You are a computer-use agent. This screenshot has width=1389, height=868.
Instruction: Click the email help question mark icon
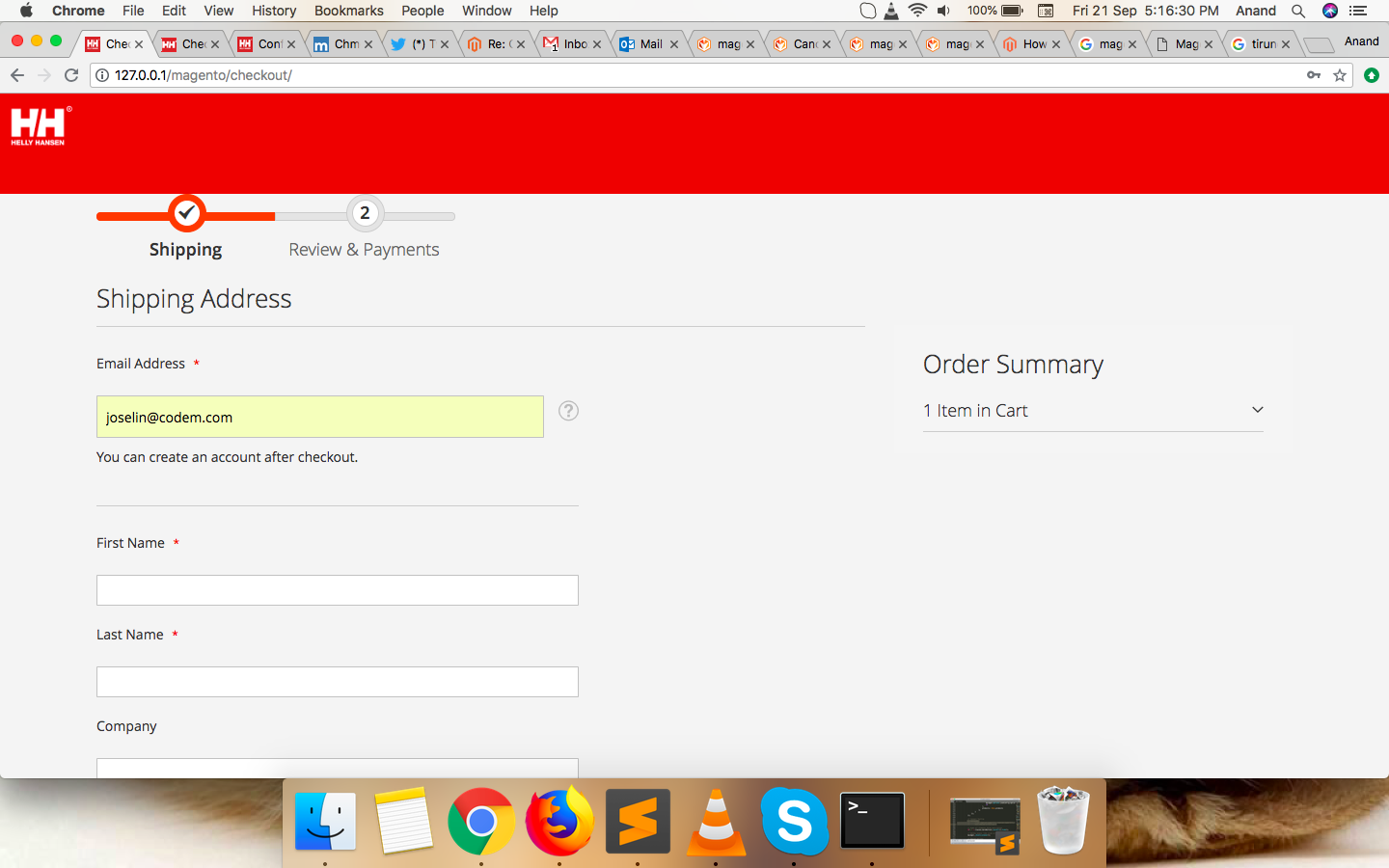point(569,411)
